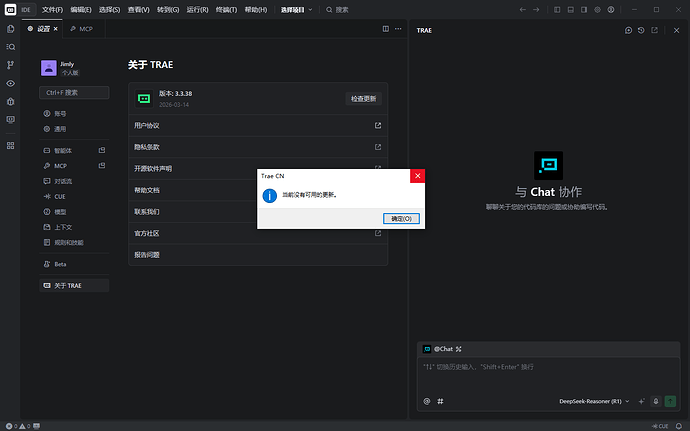Screen dimensions: 690x431
Task: Open 智能体 settings section
Action: (74, 151)
